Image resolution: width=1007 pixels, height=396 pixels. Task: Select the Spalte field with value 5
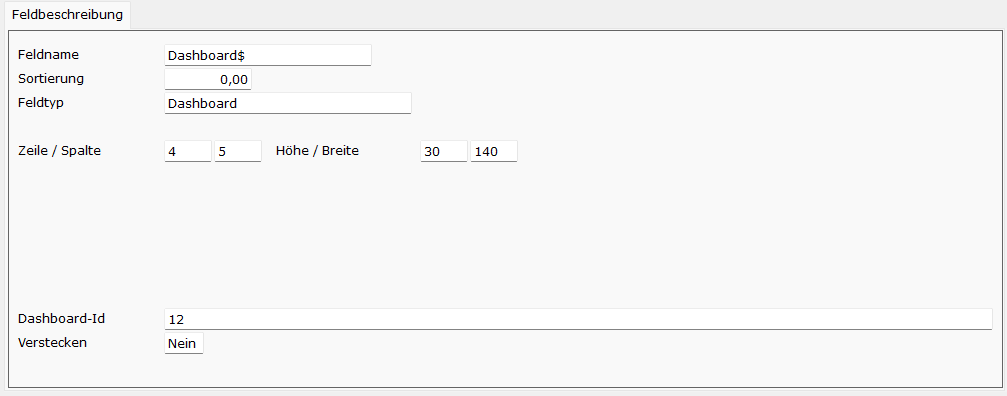[238, 151]
